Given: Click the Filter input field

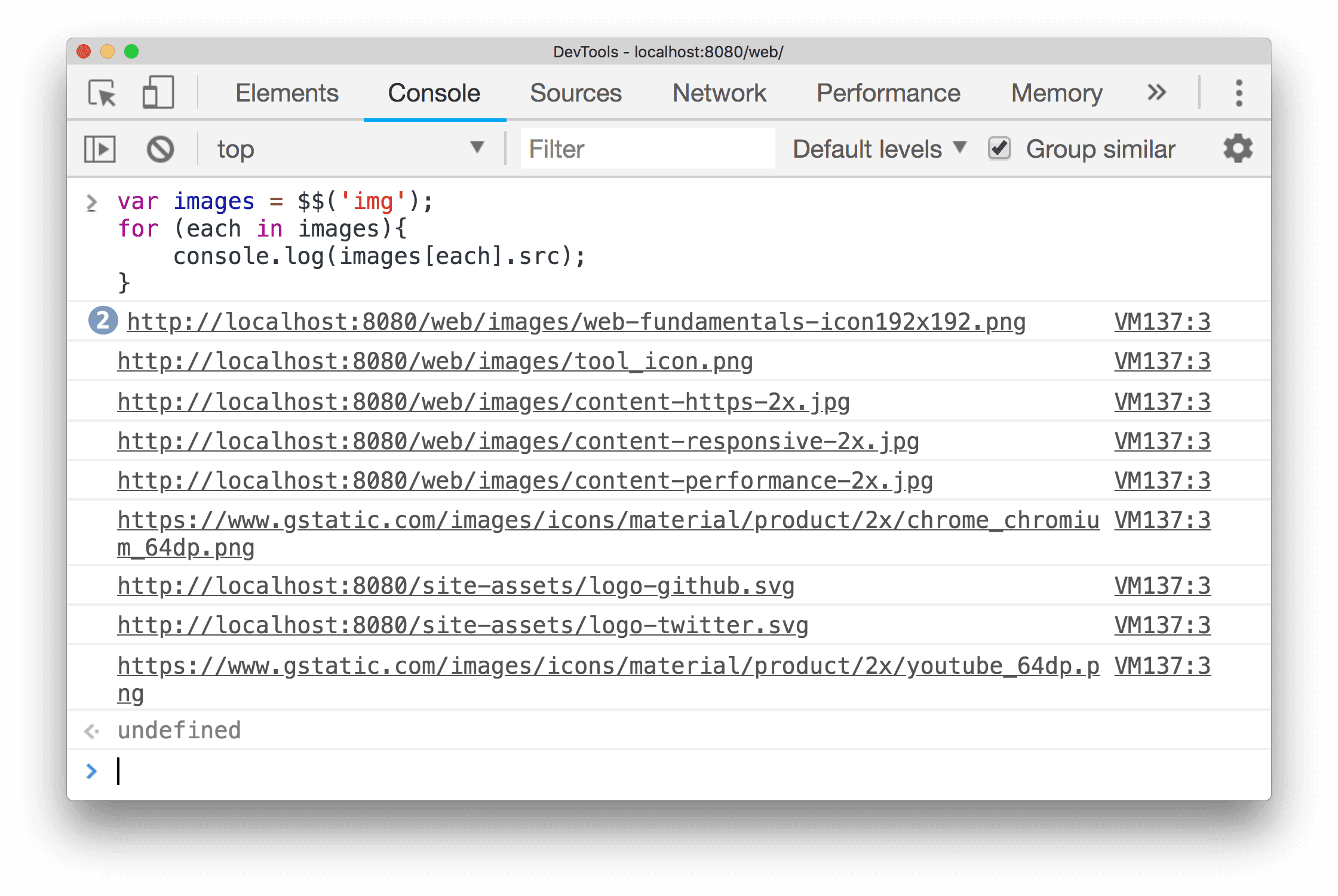Looking at the screenshot, I should (640, 149).
